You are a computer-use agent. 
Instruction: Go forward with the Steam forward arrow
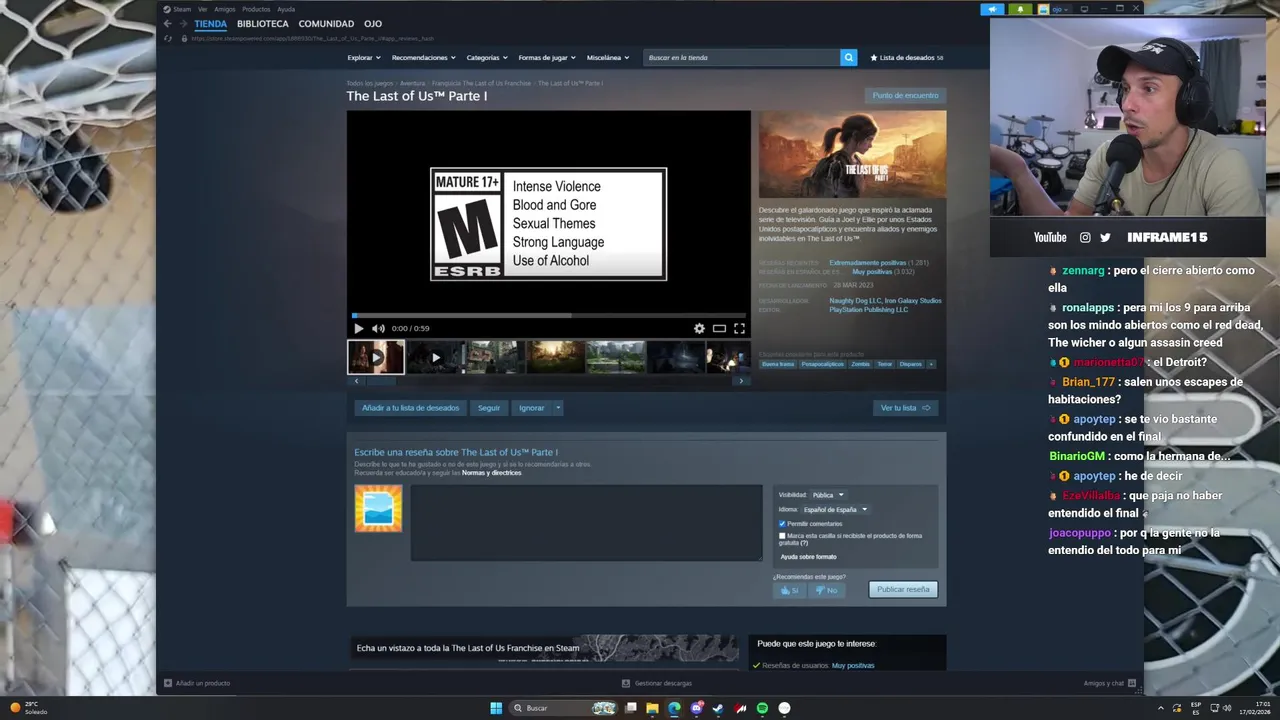point(183,24)
